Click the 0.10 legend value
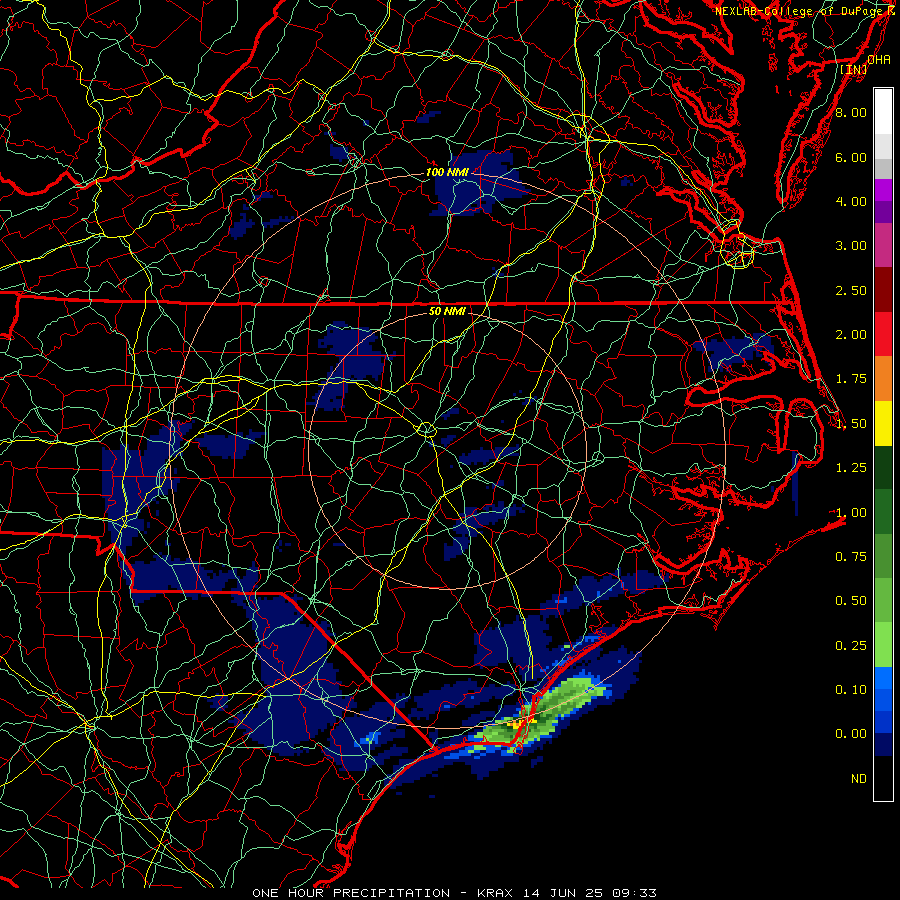Screen dimensions: 900x900 click(851, 690)
